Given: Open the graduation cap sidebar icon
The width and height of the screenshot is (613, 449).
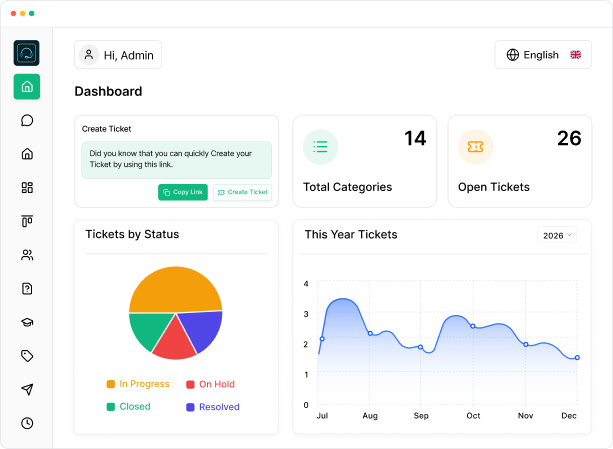Looking at the screenshot, I should click(x=27, y=322).
